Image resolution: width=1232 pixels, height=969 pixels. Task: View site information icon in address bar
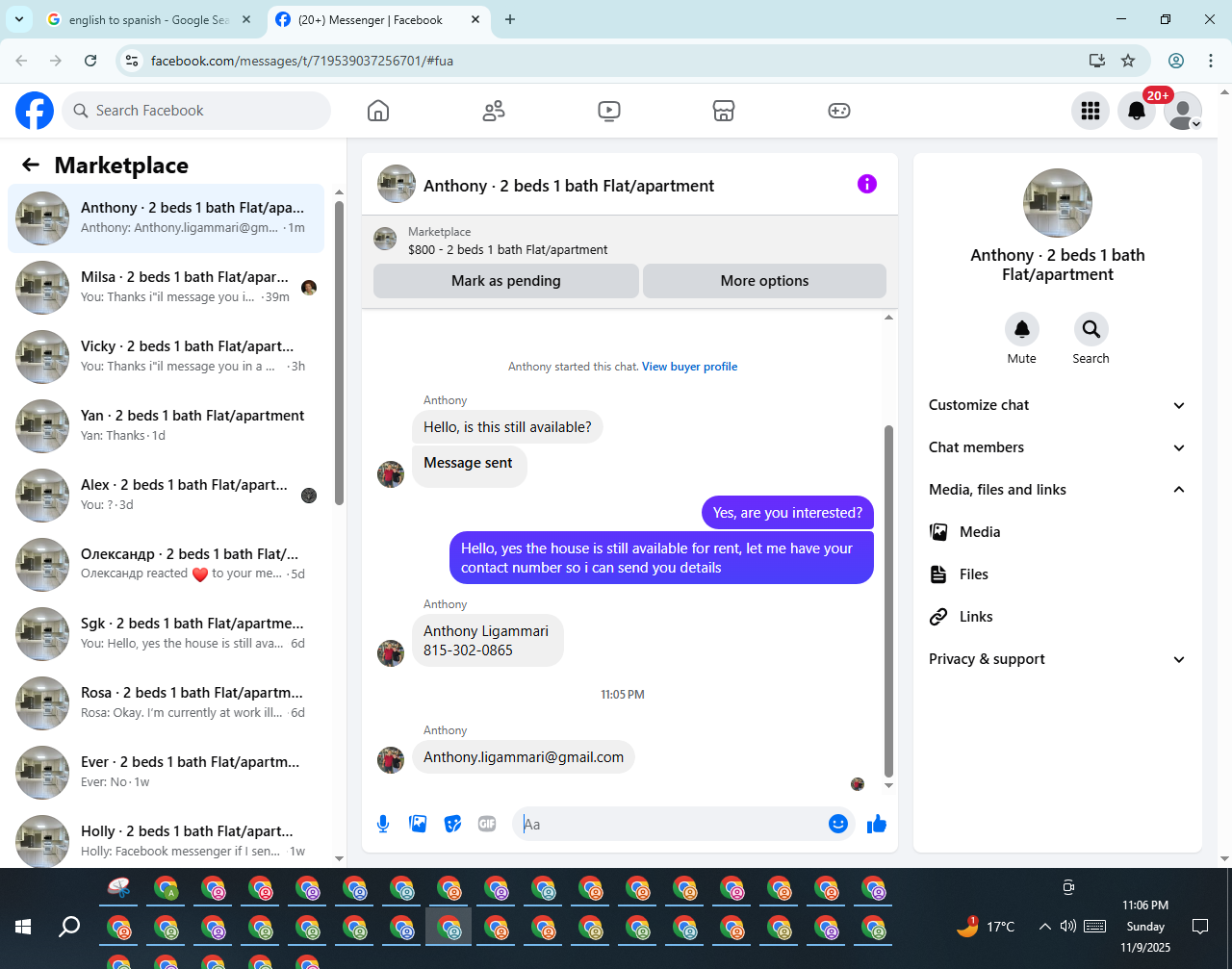point(134,61)
